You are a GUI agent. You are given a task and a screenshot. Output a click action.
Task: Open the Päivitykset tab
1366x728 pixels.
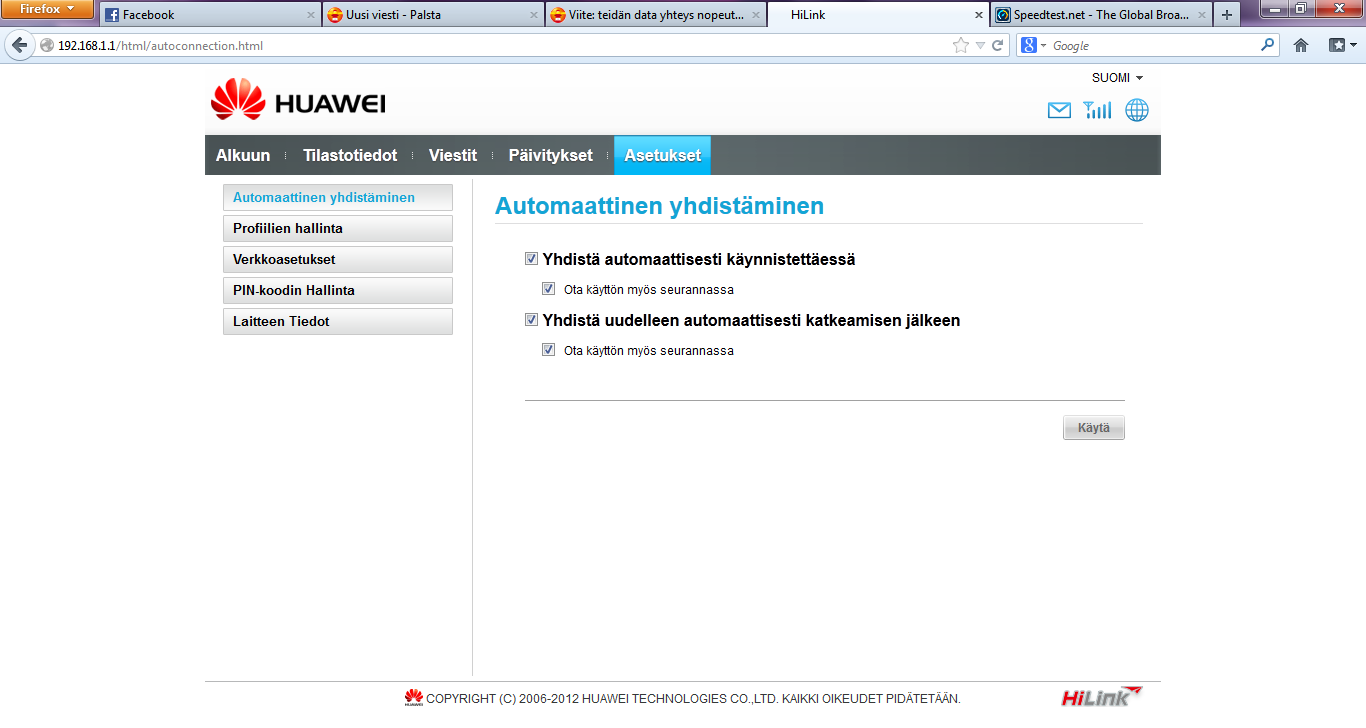point(550,155)
